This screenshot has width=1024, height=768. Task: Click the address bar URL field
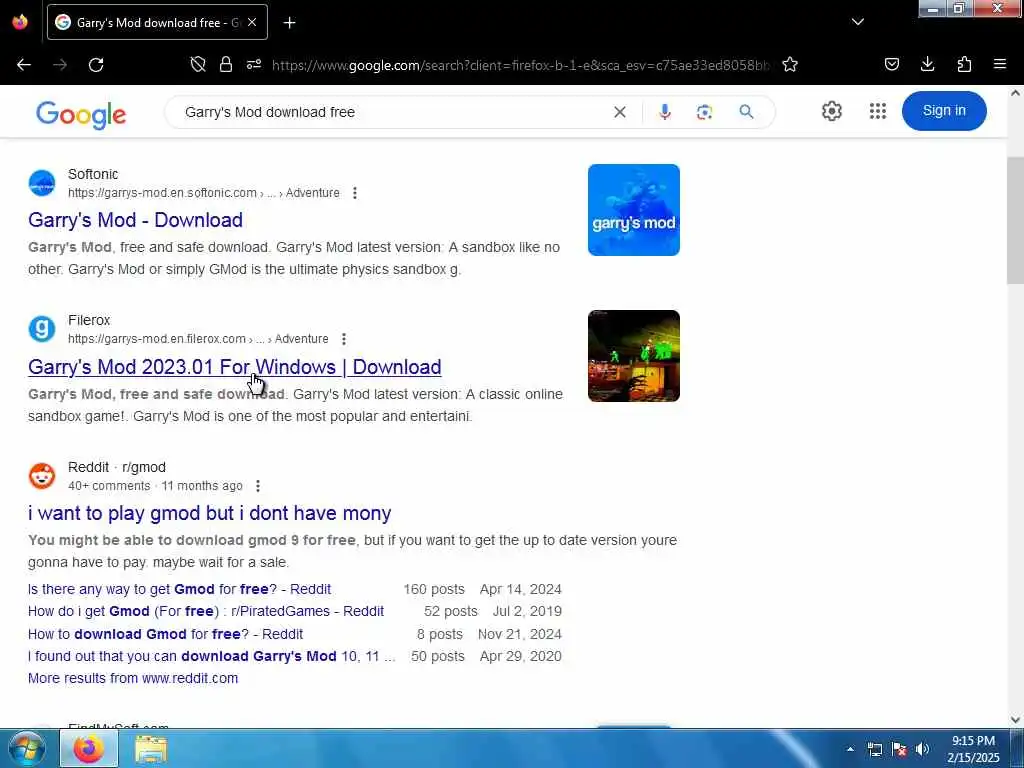520,65
